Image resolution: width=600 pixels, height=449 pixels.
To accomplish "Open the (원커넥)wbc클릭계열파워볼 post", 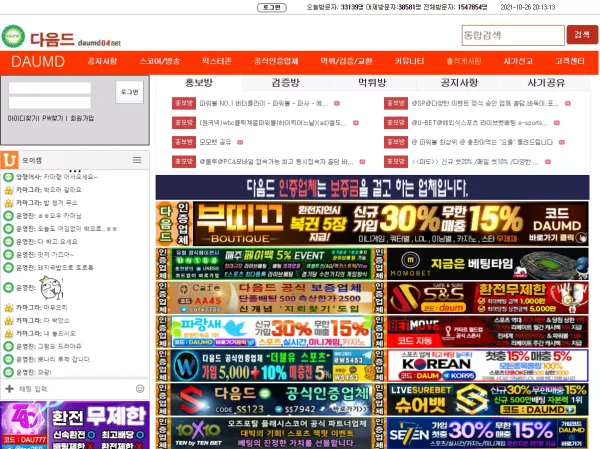I will pos(273,123).
